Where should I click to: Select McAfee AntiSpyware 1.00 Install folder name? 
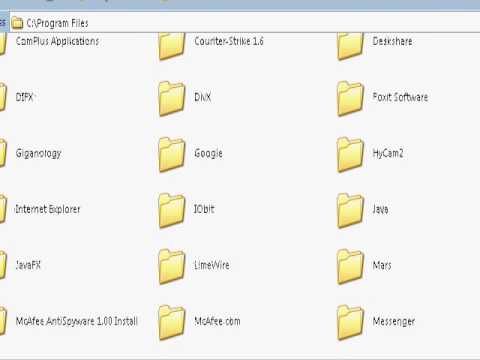[x=77, y=321]
